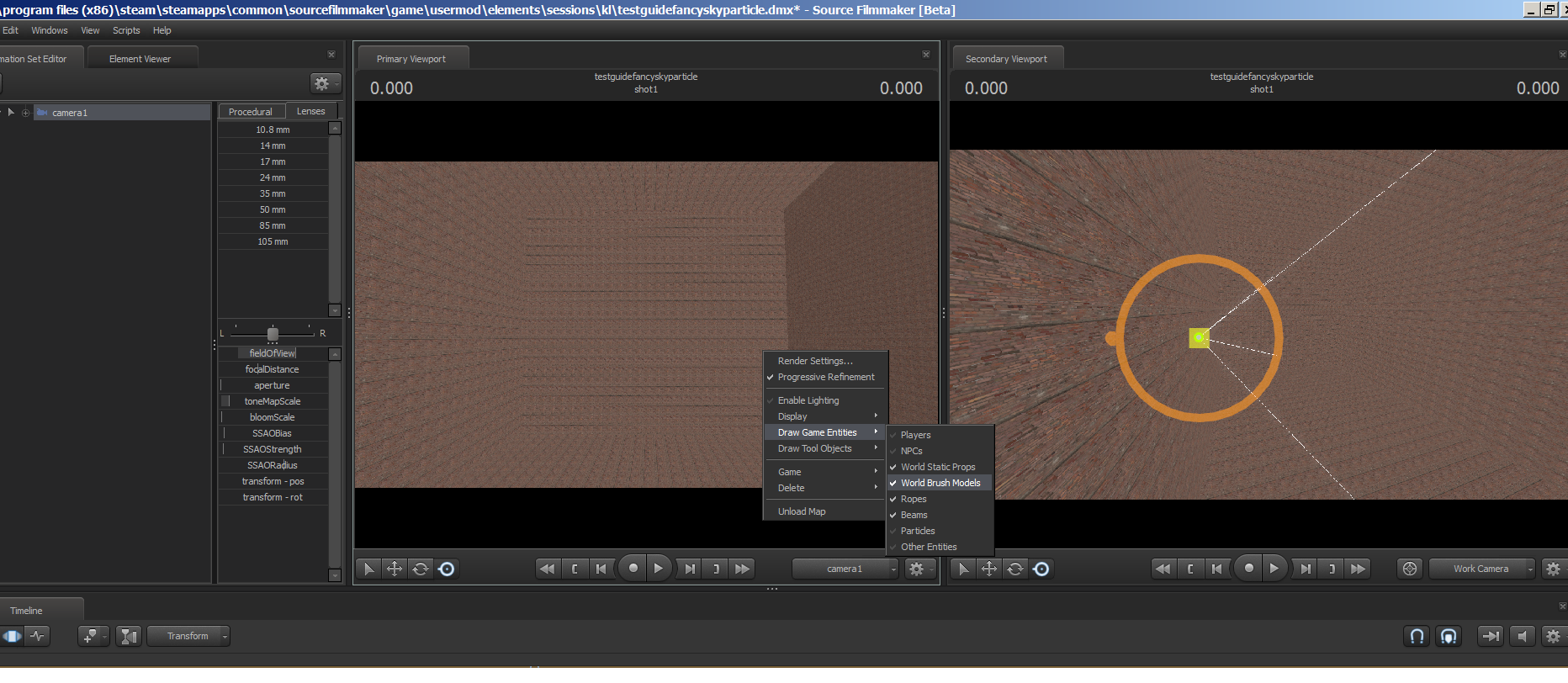1568x683 pixels.
Task: Choose the 50 mm lens preset
Action: point(273,210)
